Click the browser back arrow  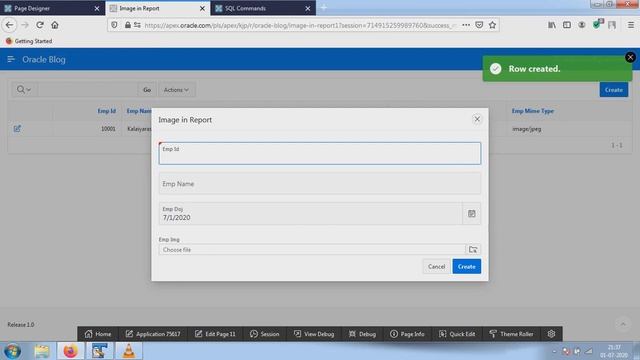pos(9,25)
